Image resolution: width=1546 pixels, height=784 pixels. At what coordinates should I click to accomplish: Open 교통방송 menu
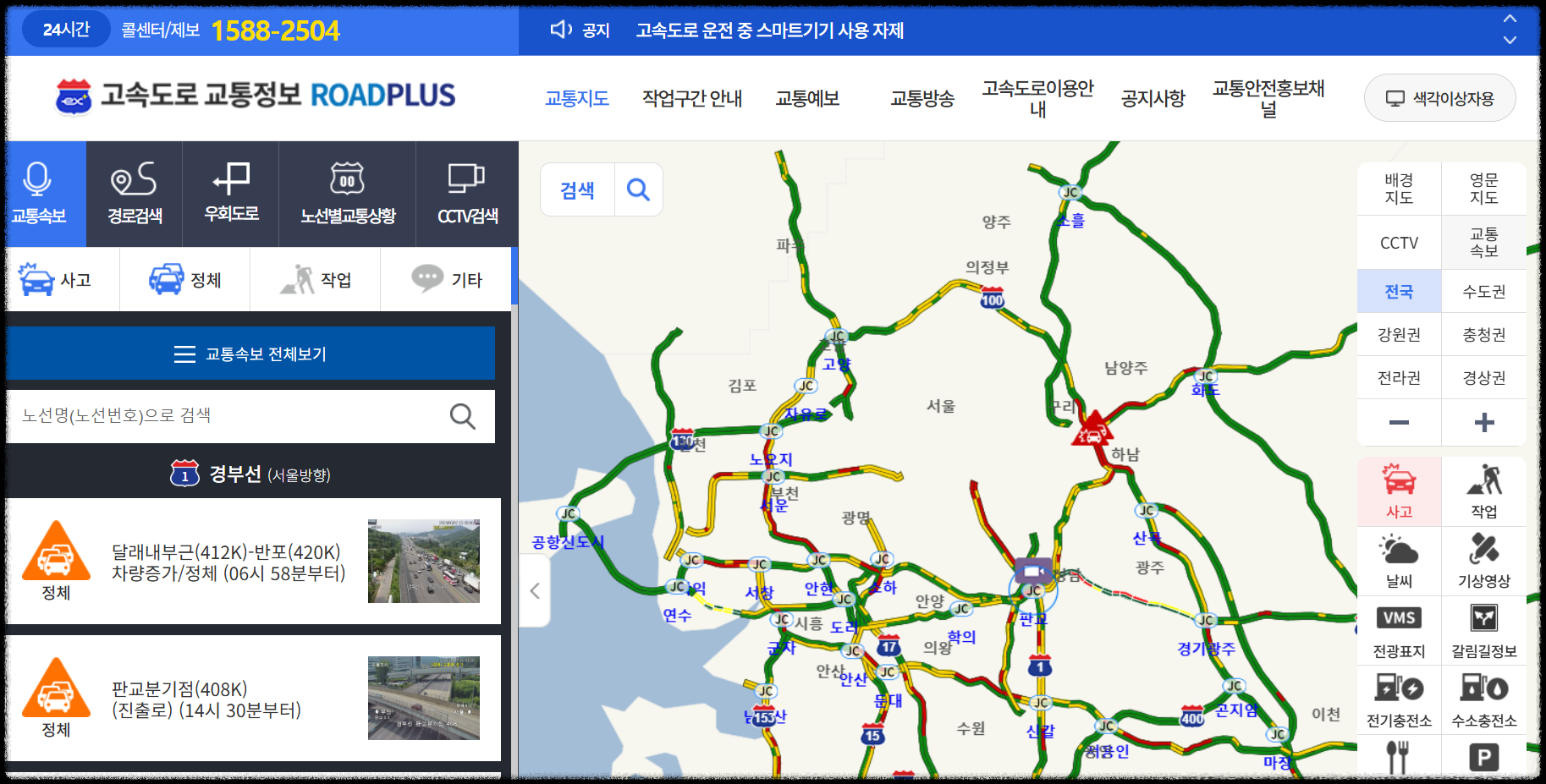tap(922, 98)
